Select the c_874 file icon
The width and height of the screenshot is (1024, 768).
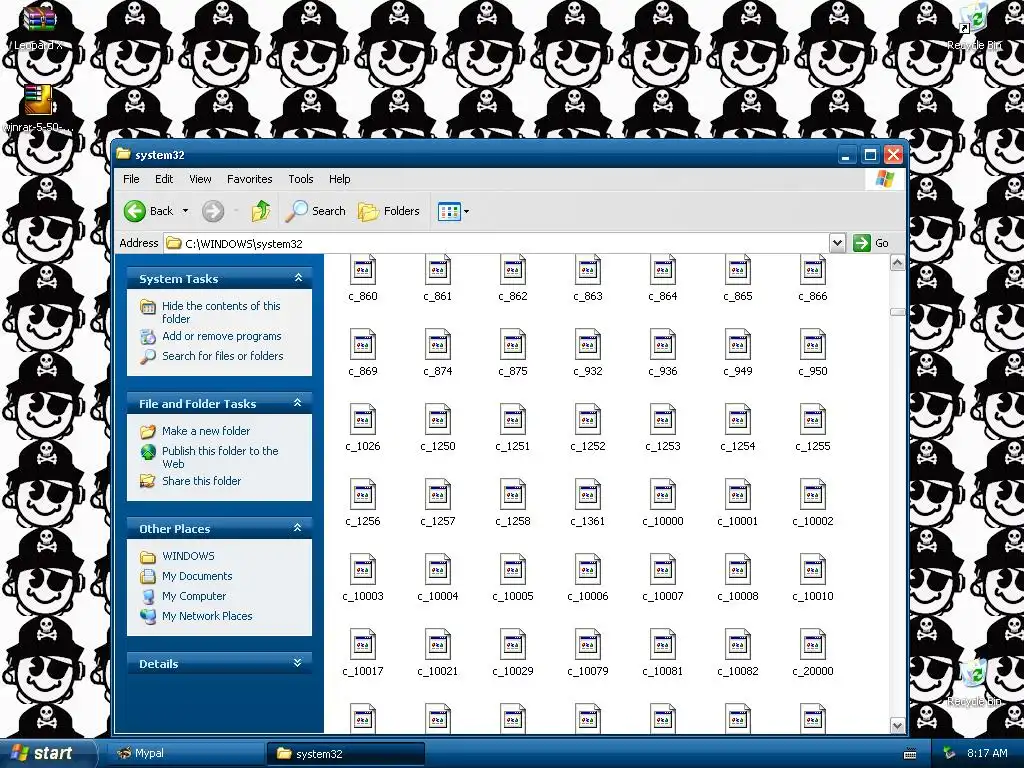pos(438,344)
